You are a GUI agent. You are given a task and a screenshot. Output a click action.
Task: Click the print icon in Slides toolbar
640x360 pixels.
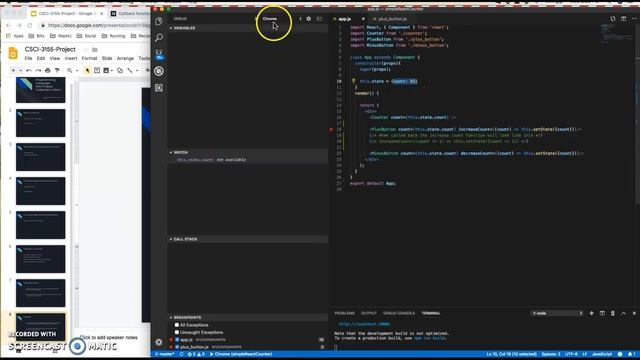click(x=47, y=71)
